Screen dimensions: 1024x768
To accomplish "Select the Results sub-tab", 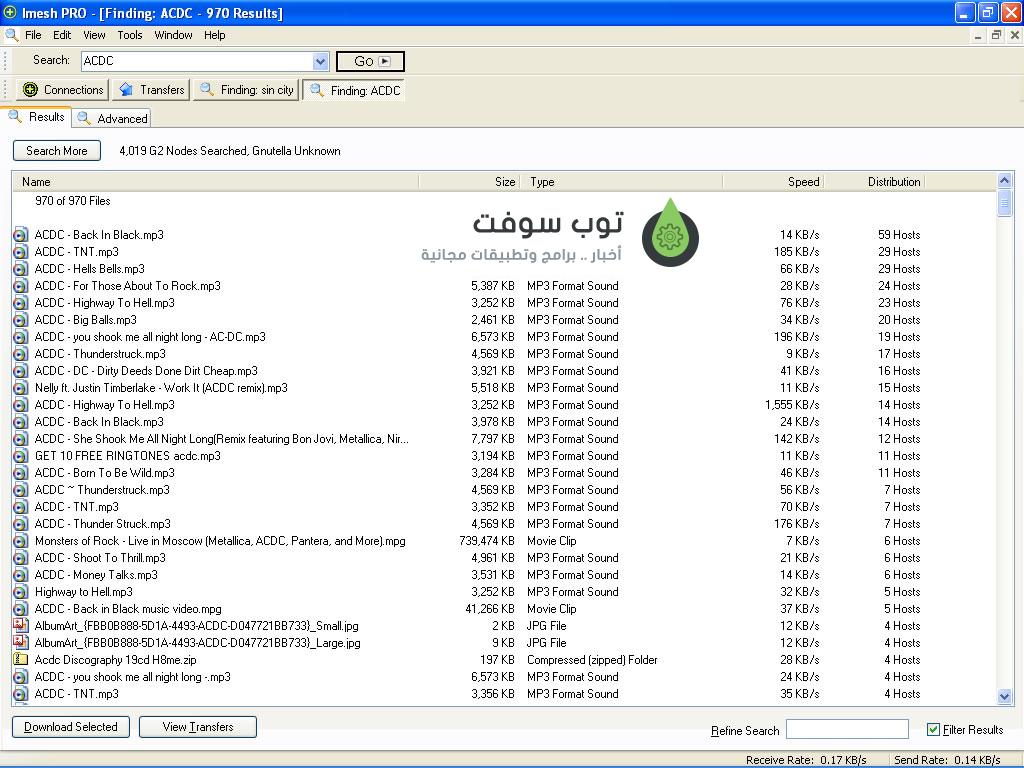I will click(36, 117).
